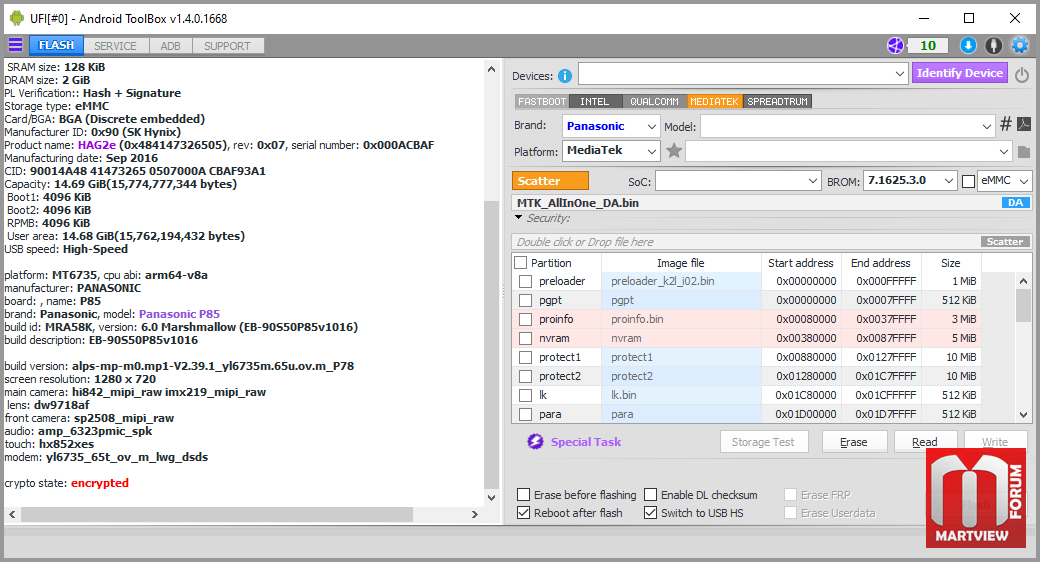
Task: Open the SUPPORT tab
Action: (228, 46)
